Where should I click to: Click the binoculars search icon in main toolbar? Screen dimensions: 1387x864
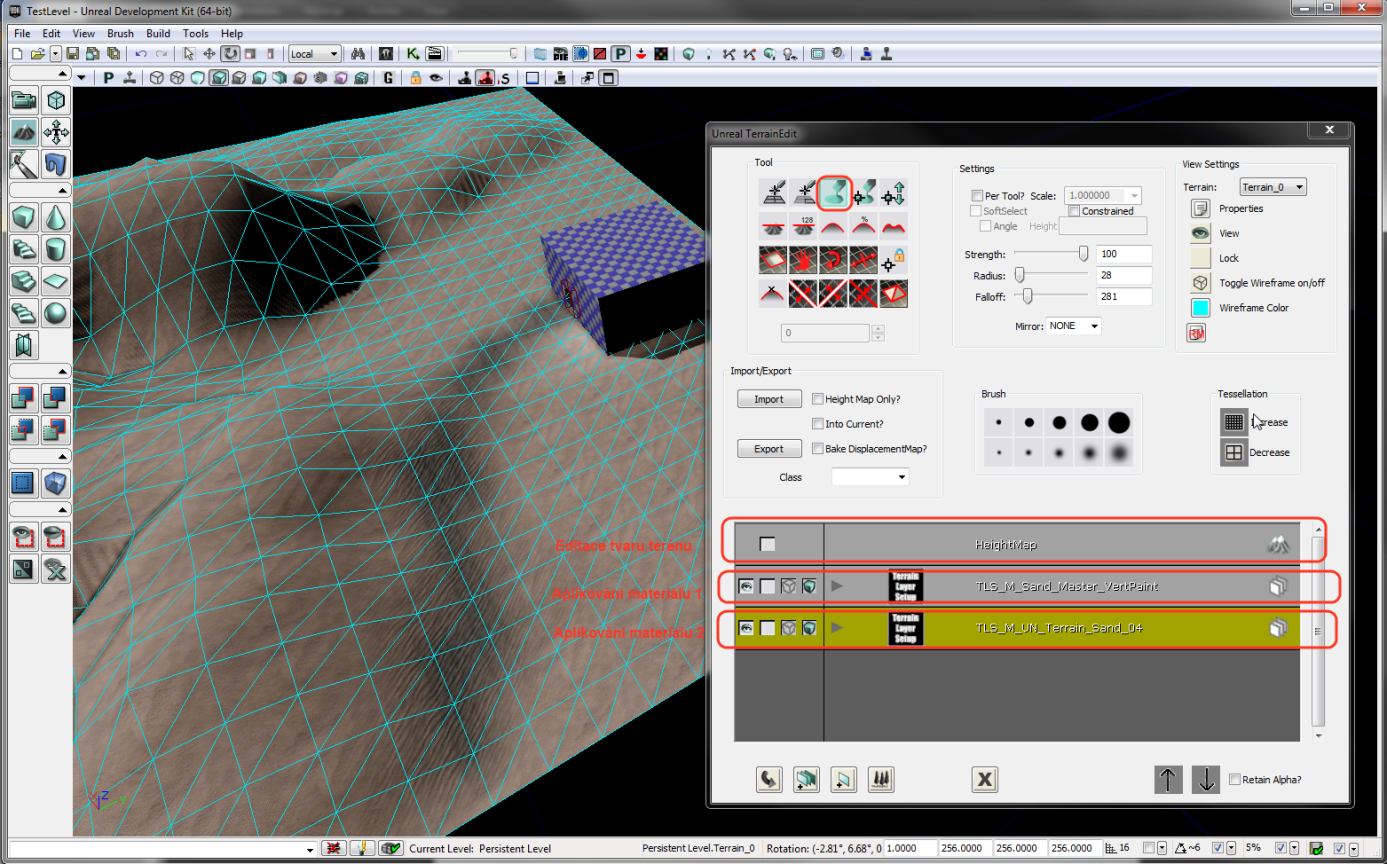[359, 53]
